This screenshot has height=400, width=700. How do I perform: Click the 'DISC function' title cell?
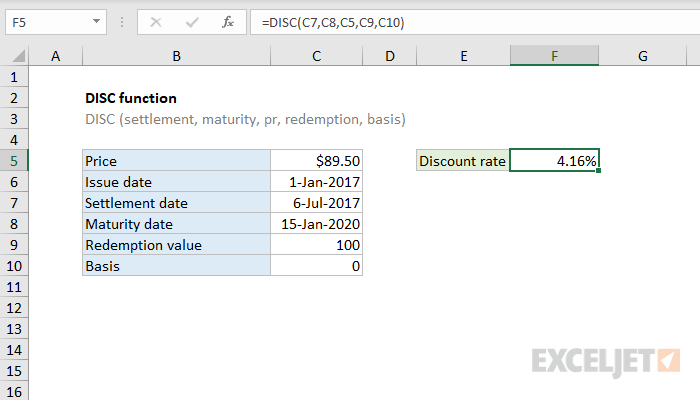(131, 98)
